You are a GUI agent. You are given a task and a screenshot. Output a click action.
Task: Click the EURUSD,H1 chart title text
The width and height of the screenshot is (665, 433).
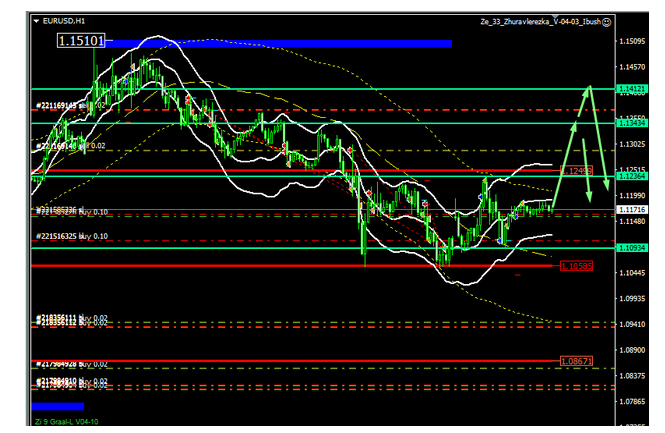[x=66, y=20]
